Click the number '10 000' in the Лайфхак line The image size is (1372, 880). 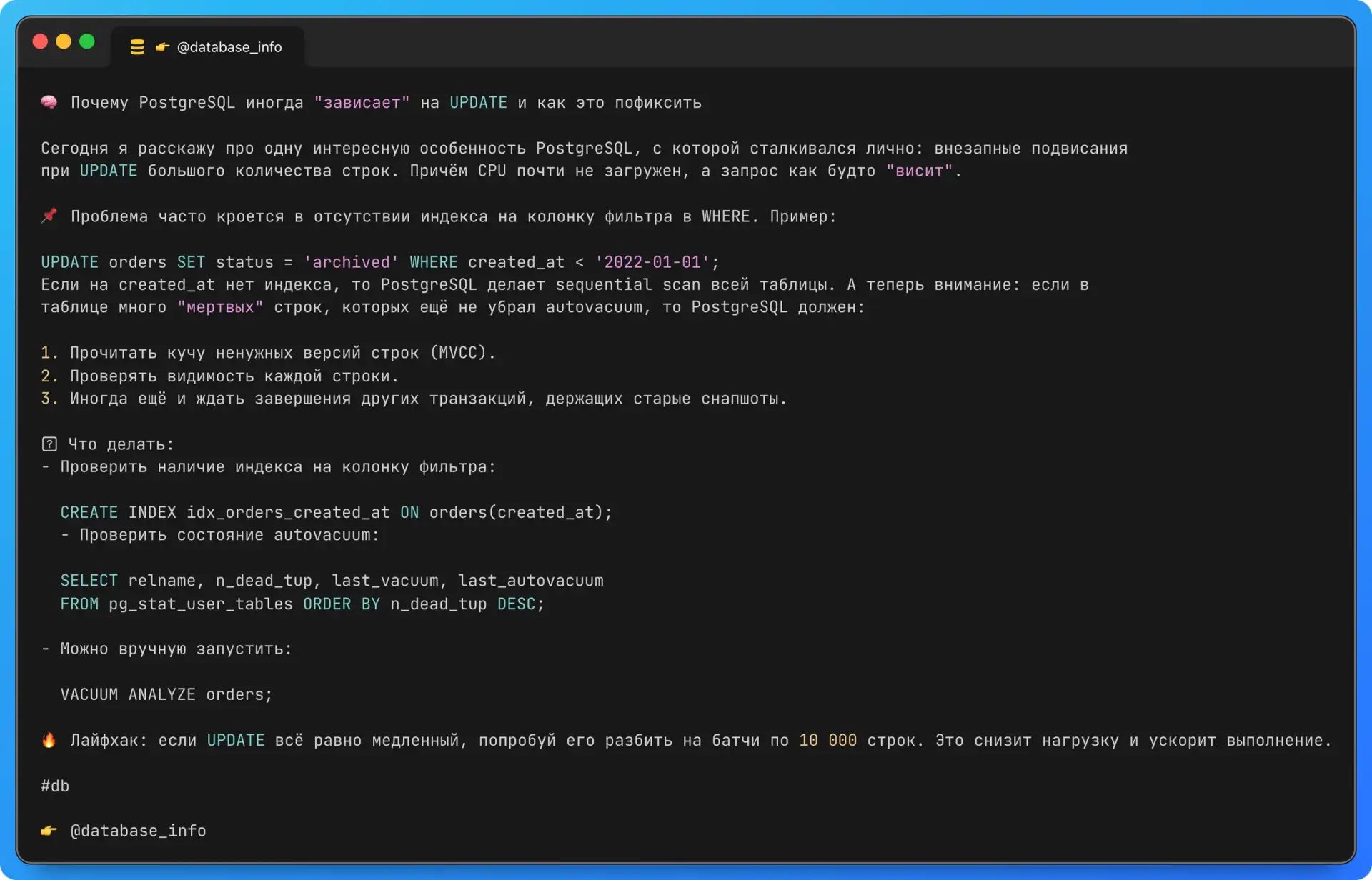coord(827,741)
